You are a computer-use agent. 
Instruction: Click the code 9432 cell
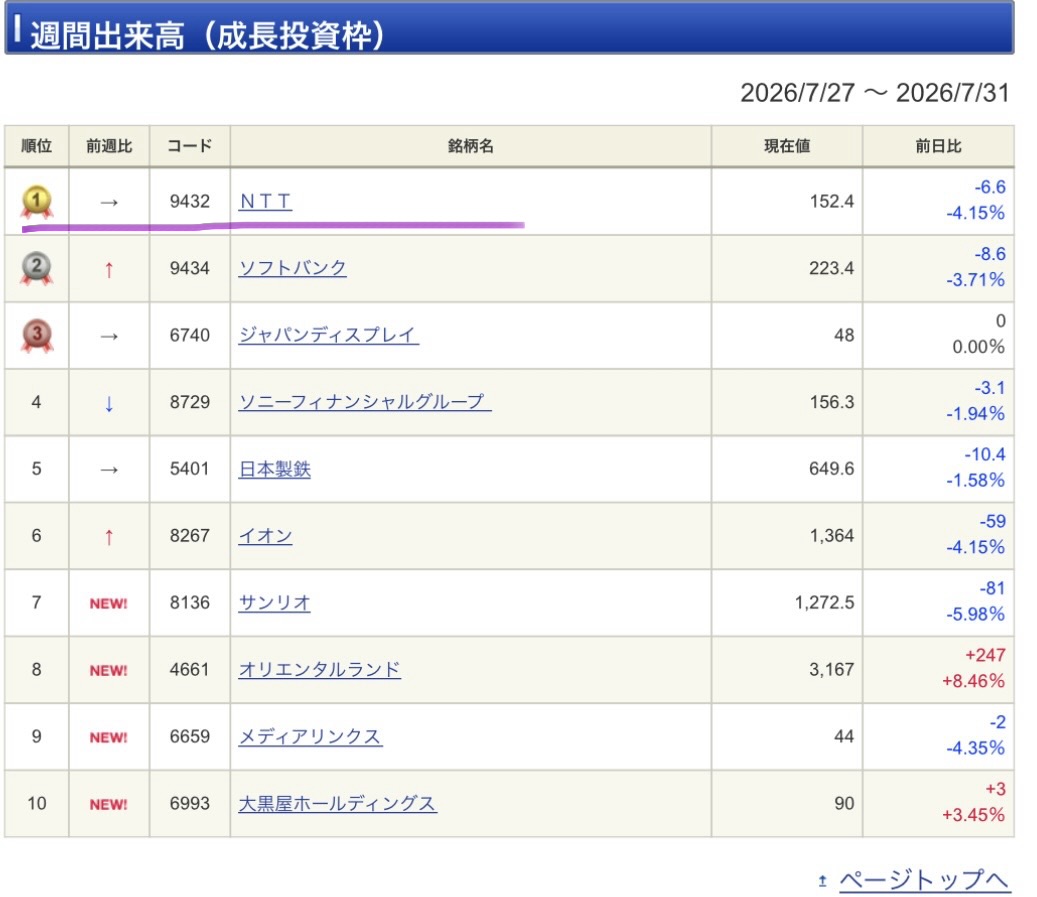[x=190, y=201]
